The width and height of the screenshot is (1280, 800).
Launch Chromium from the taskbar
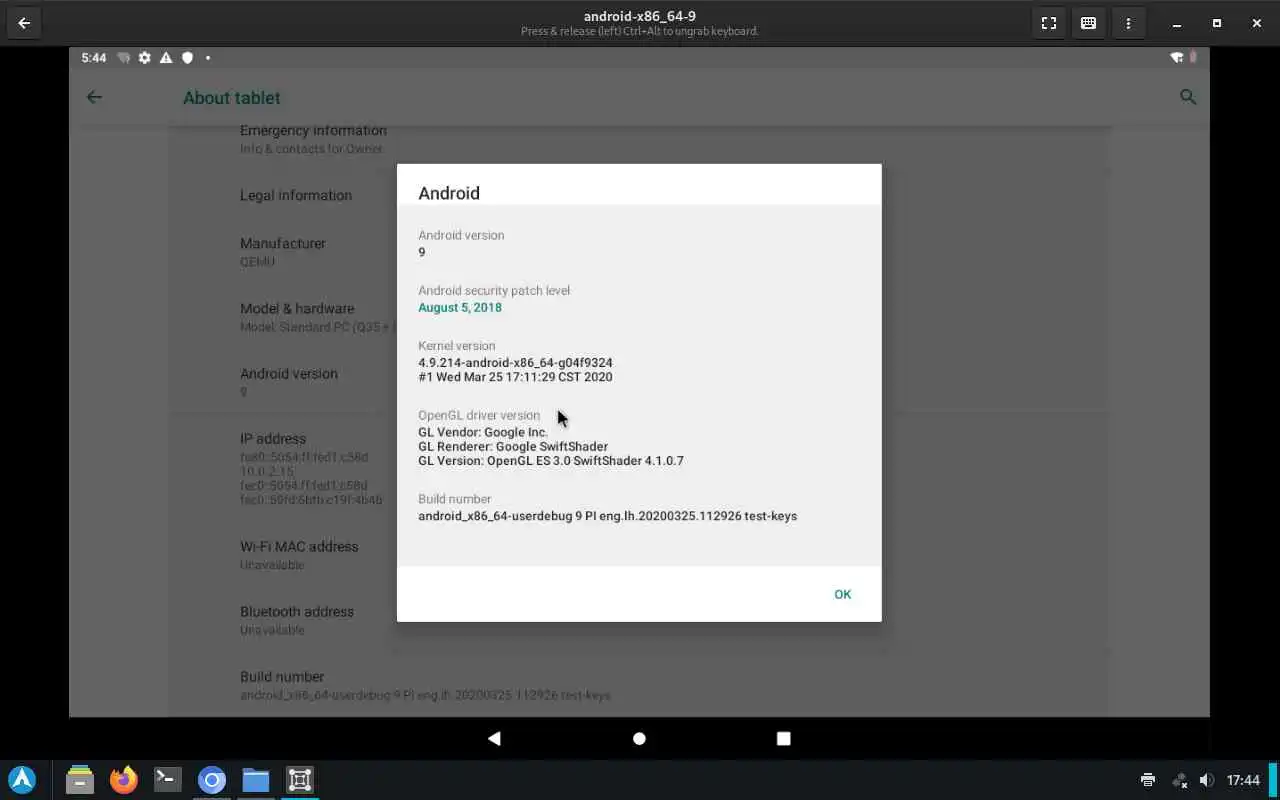click(x=211, y=779)
